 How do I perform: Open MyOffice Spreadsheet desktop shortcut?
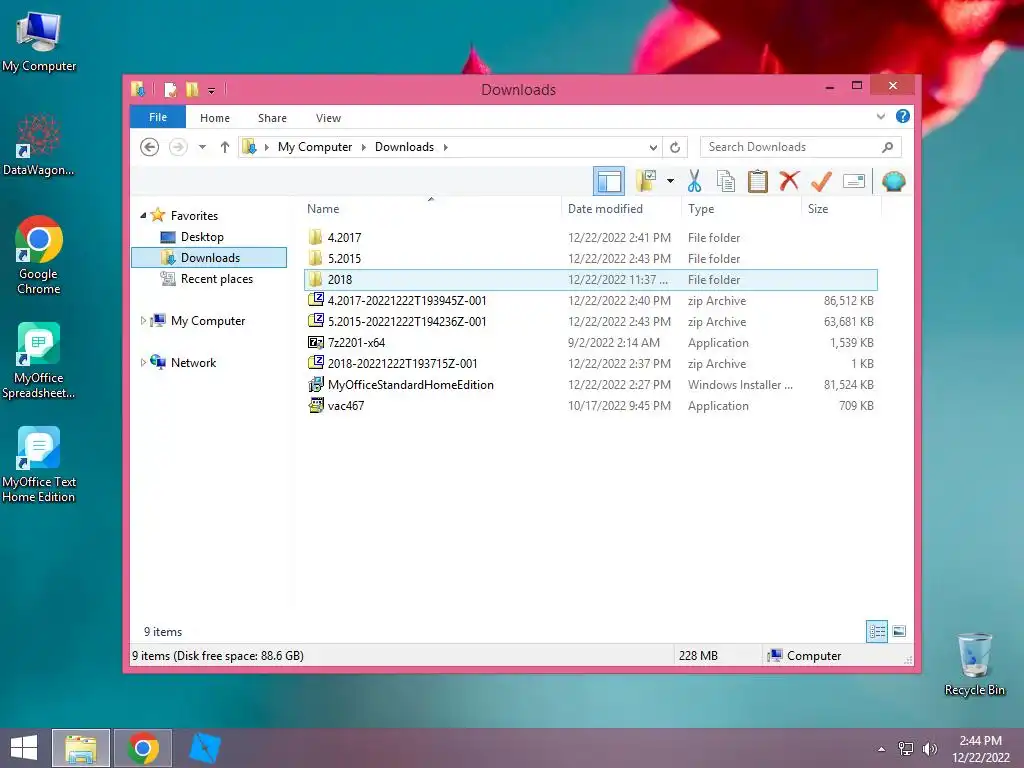[x=39, y=360]
